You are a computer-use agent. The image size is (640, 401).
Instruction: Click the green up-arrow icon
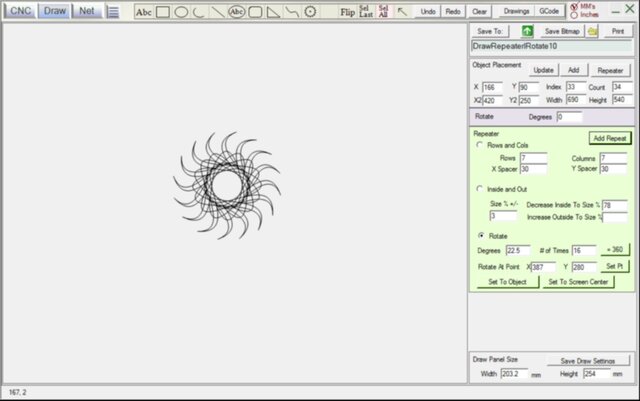(527, 31)
